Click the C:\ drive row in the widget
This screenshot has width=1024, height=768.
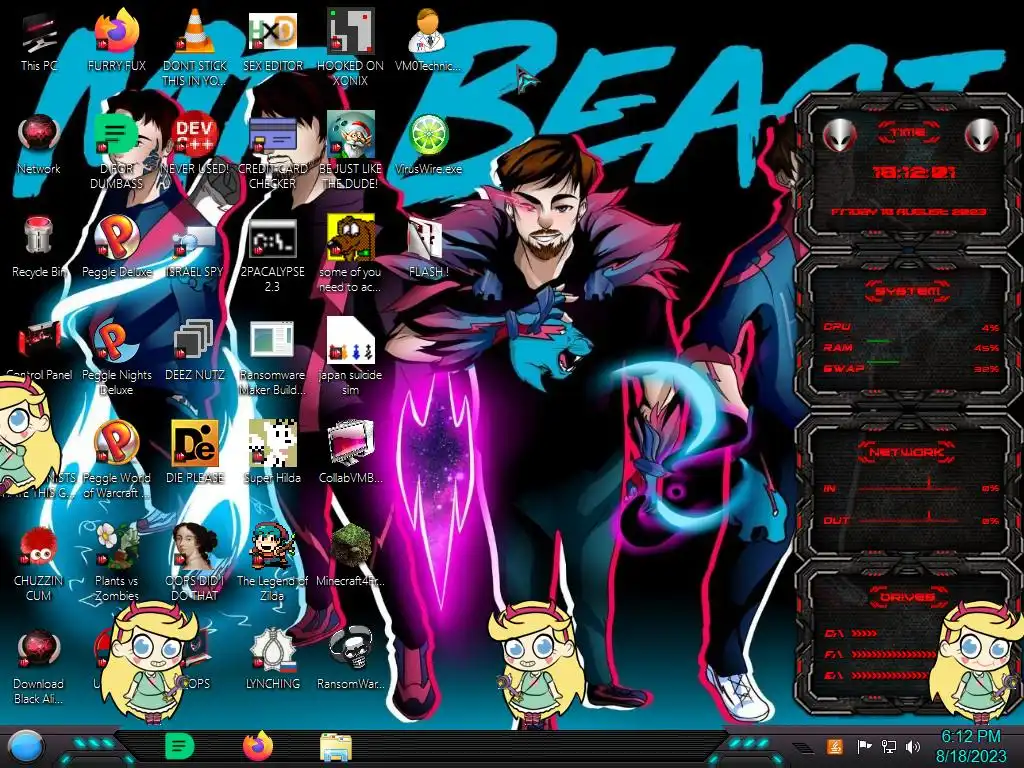click(x=851, y=633)
